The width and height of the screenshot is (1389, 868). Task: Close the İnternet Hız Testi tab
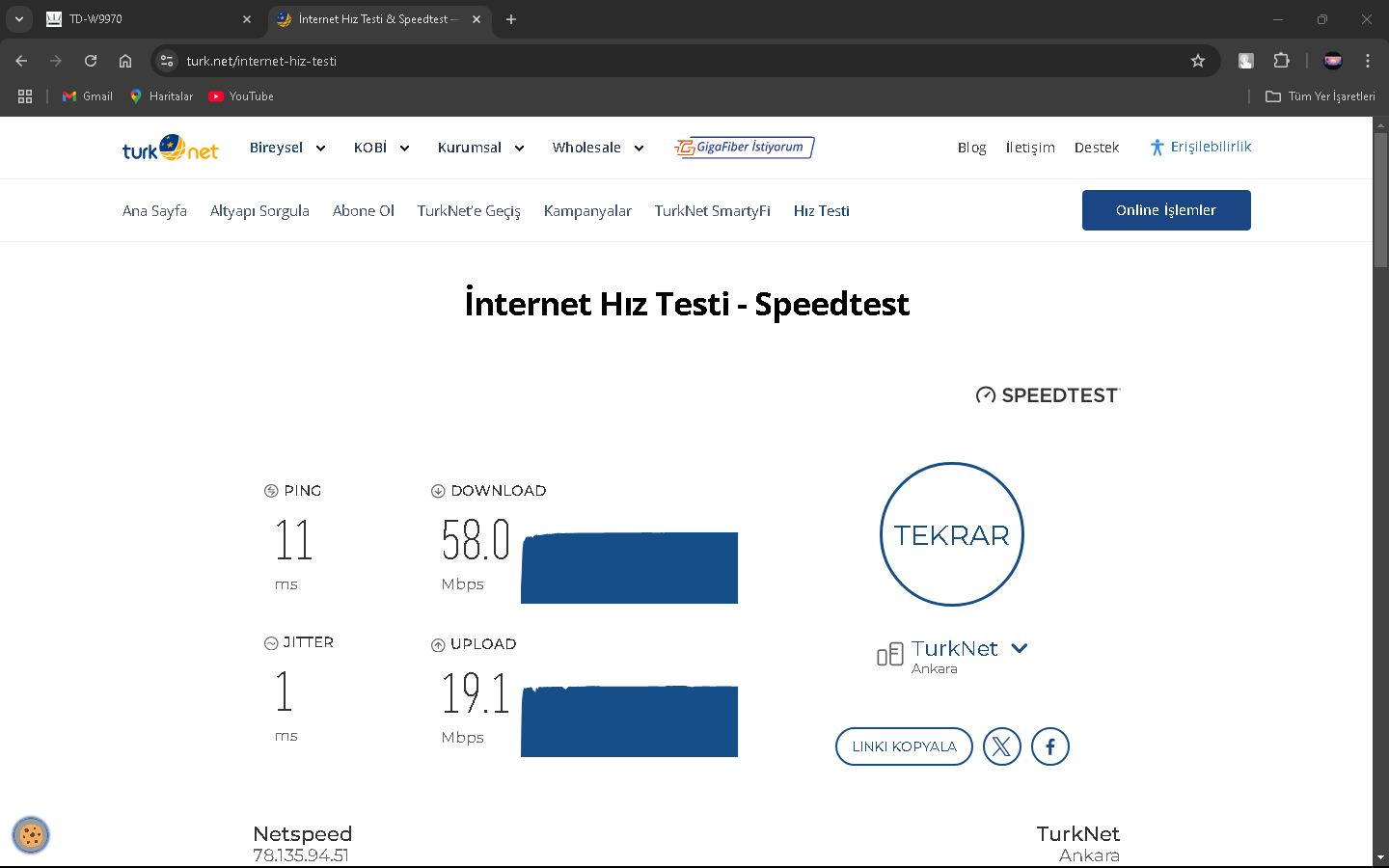tap(477, 19)
